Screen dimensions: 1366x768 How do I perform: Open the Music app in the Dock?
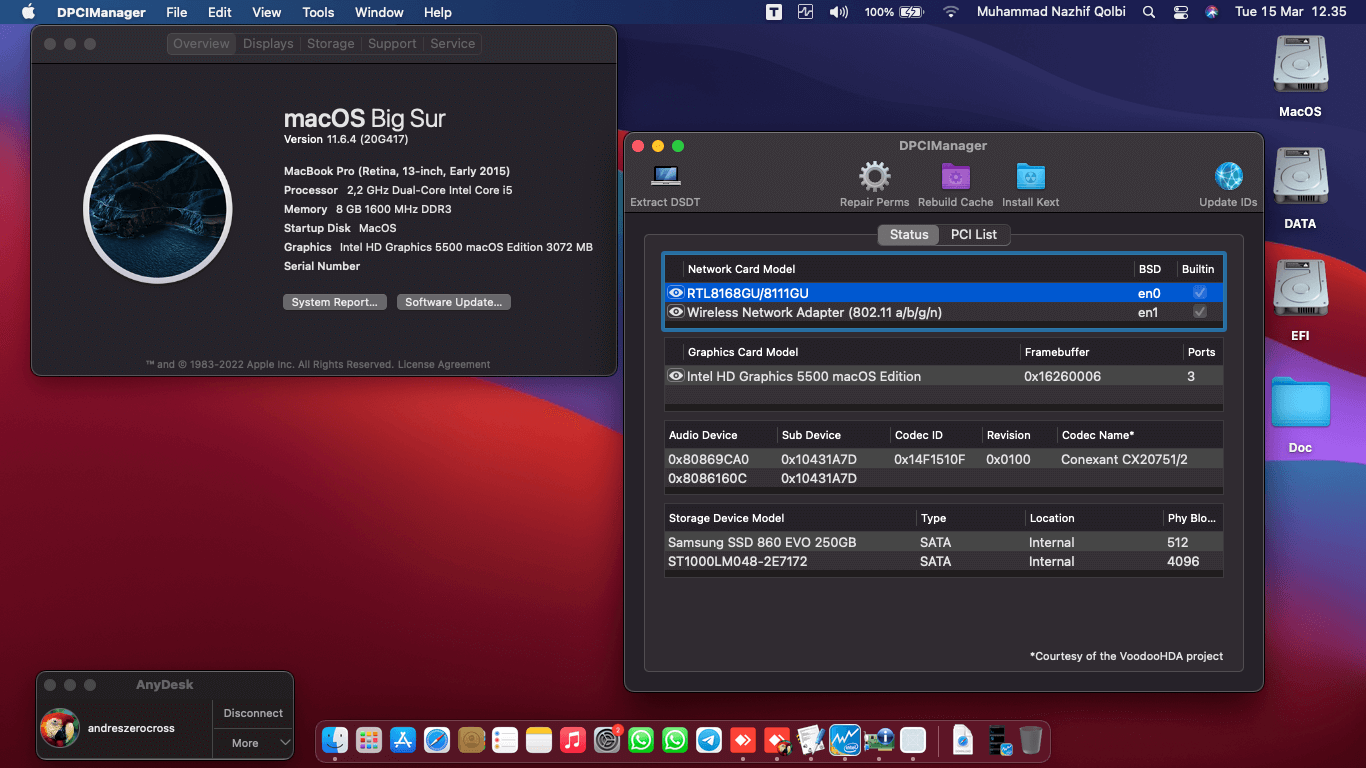(573, 741)
